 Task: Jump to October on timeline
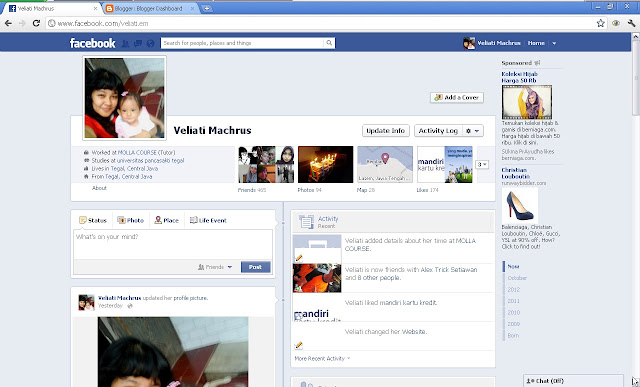(517, 278)
